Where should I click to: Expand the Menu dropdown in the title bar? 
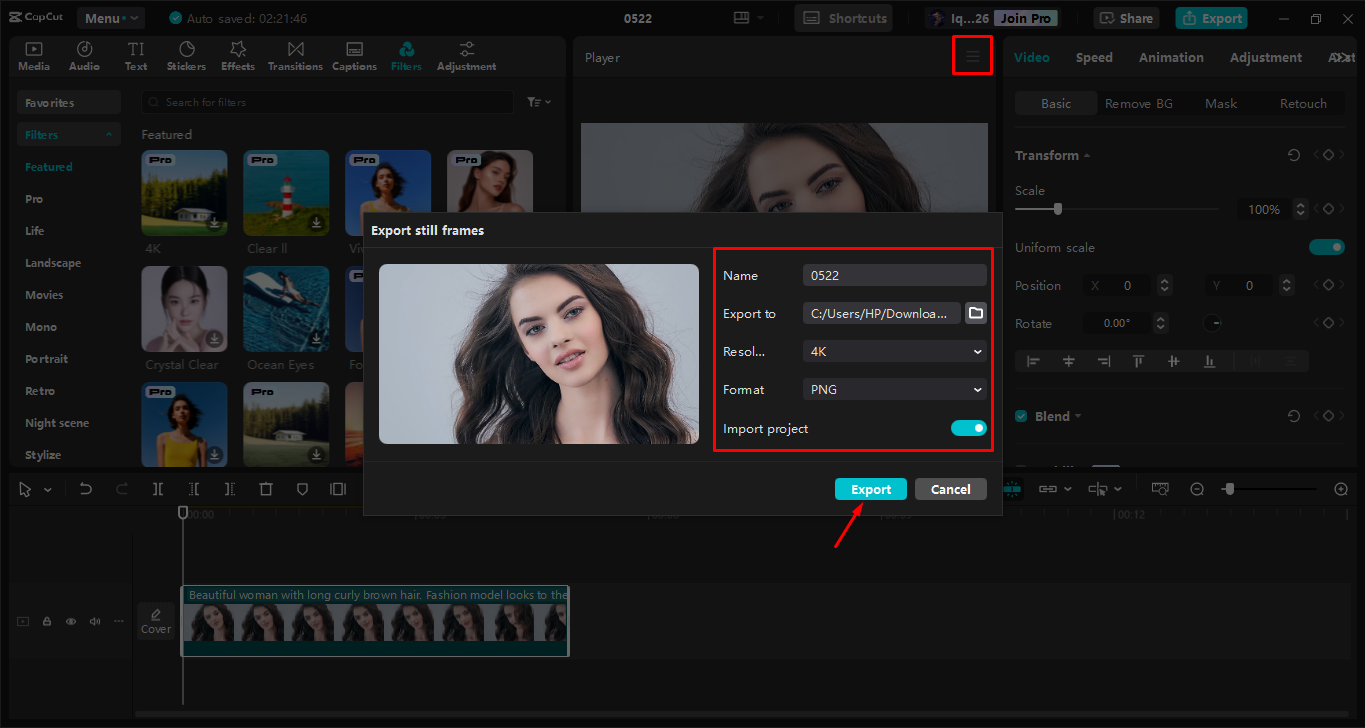110,17
